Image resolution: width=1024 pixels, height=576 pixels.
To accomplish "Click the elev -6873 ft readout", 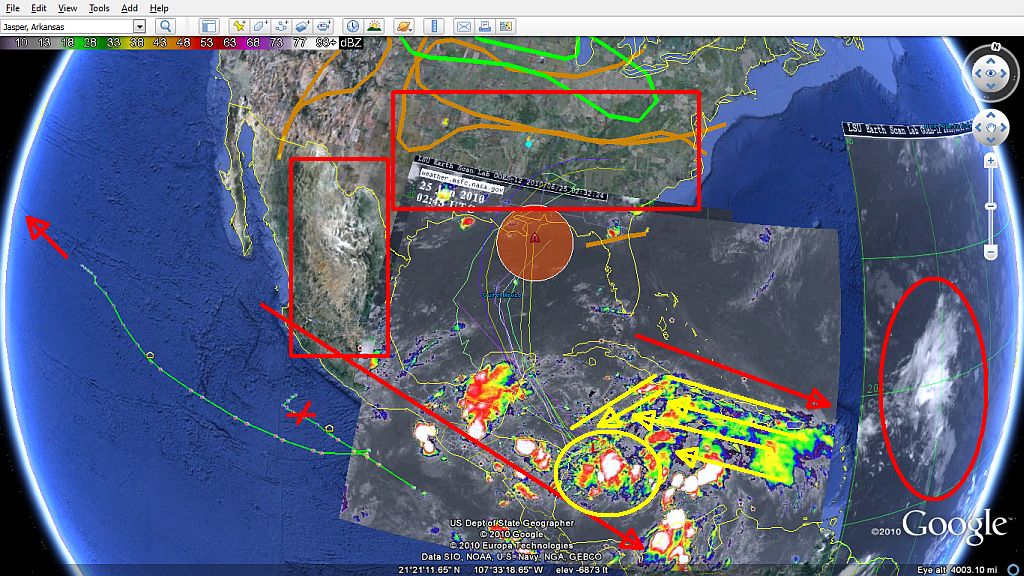I will (581, 570).
